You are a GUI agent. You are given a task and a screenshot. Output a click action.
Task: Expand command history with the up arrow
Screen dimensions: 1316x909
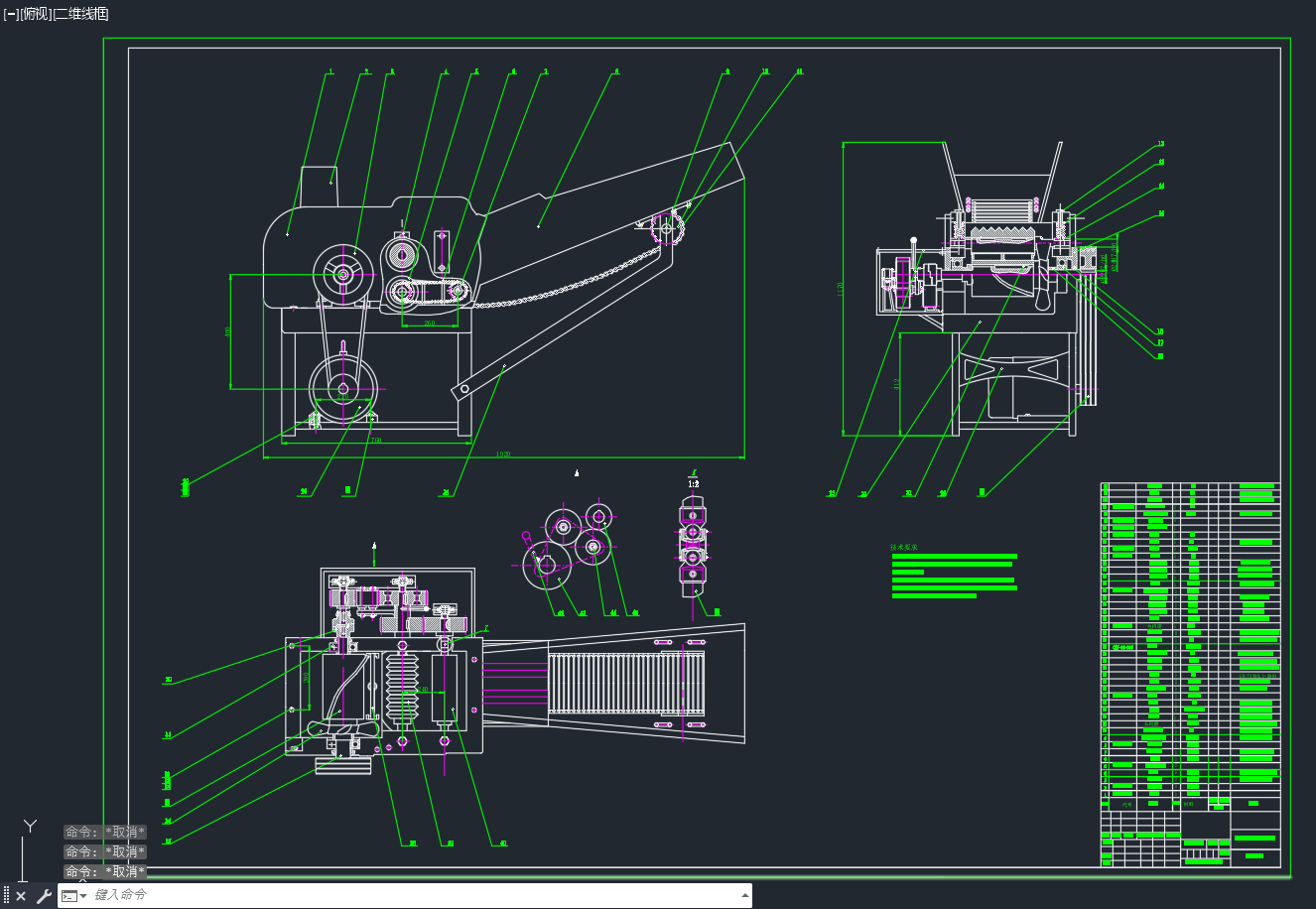click(x=745, y=895)
